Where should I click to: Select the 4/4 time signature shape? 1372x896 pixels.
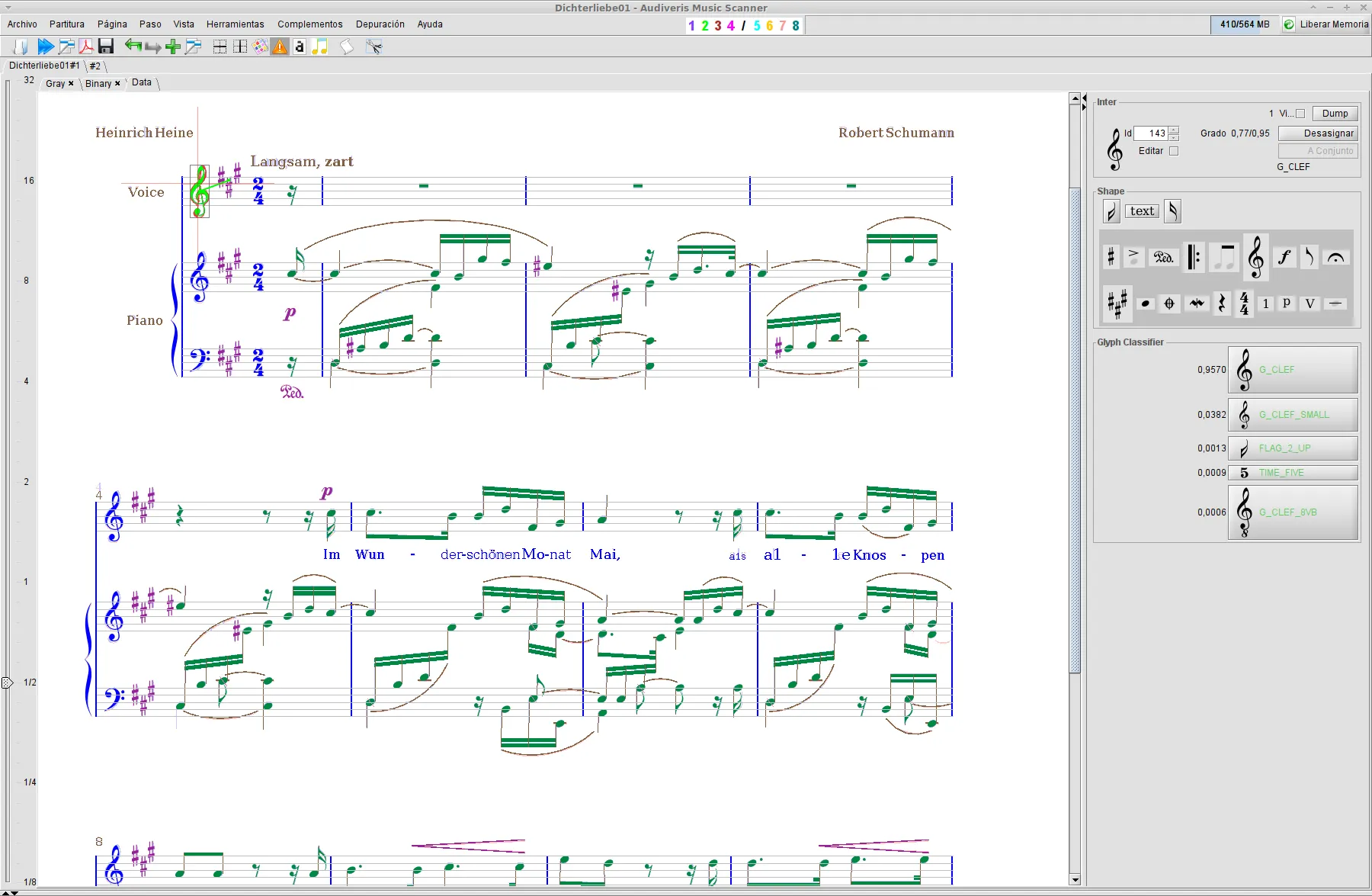(x=1244, y=303)
